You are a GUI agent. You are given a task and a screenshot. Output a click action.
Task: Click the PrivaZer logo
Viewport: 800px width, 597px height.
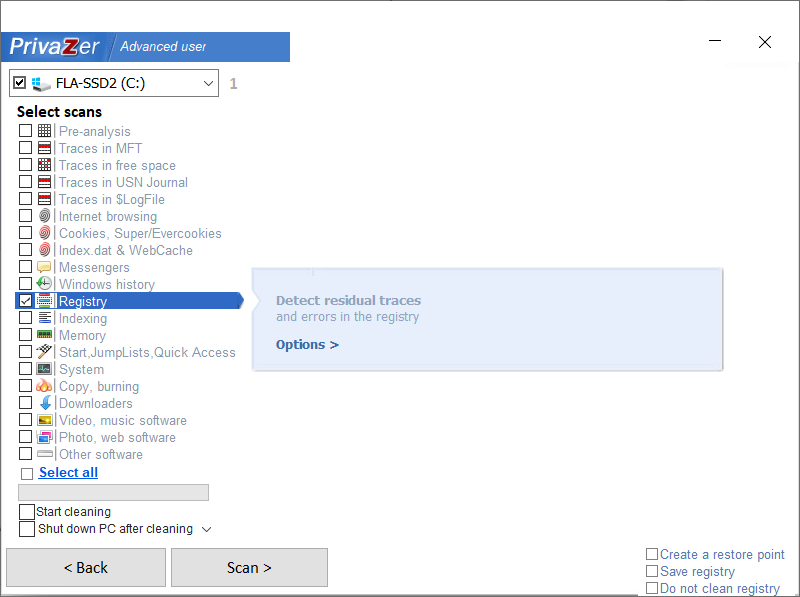click(x=55, y=47)
